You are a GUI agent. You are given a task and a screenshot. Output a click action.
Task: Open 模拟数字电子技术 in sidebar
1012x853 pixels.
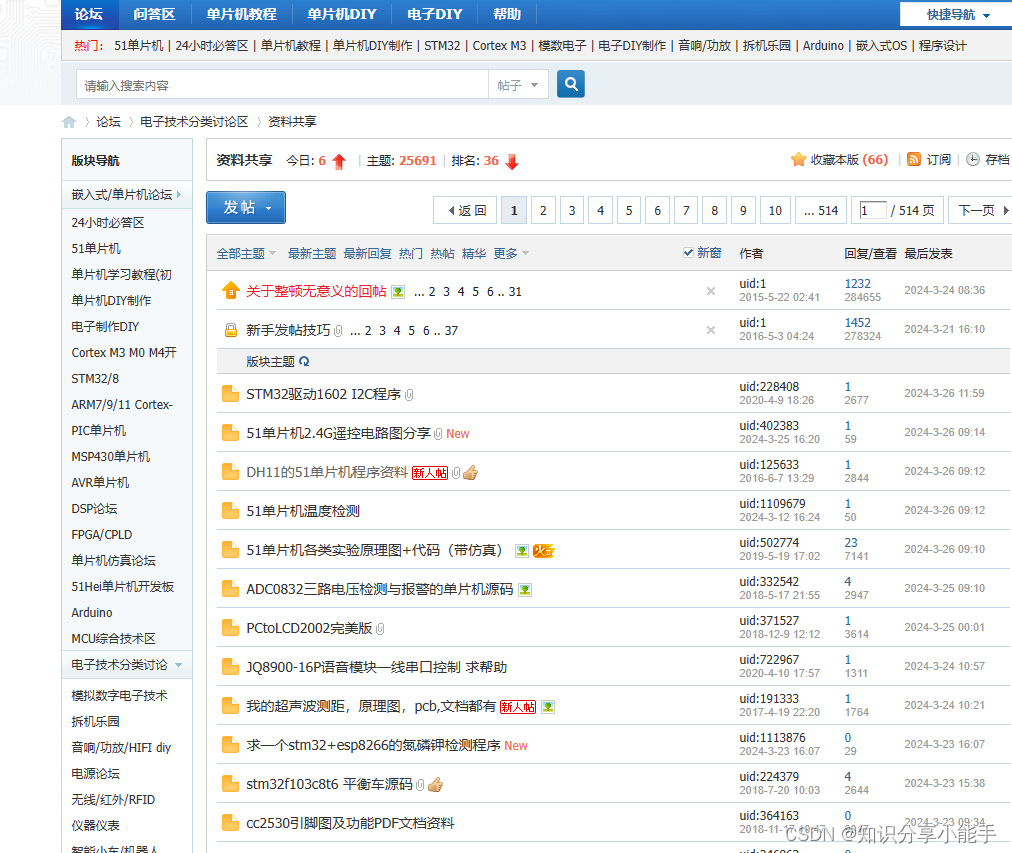119,696
